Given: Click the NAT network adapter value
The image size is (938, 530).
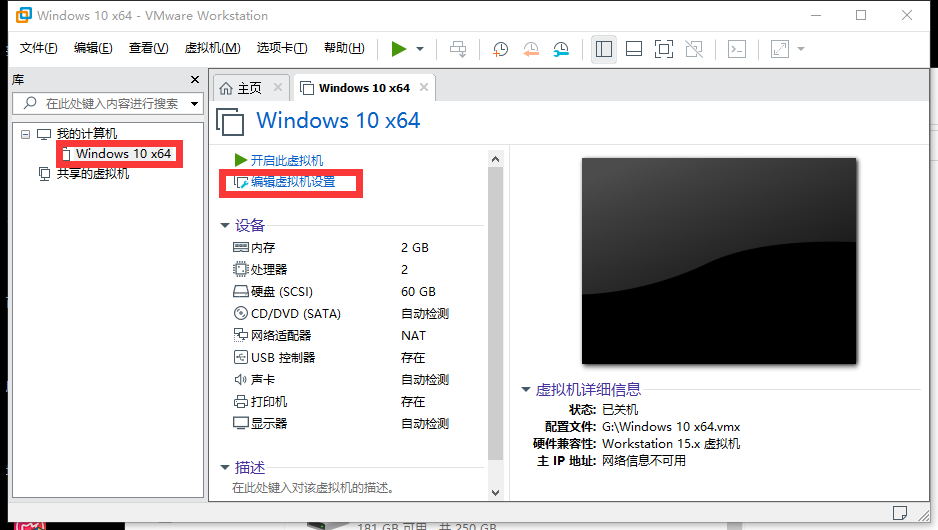Looking at the screenshot, I should (413, 336).
